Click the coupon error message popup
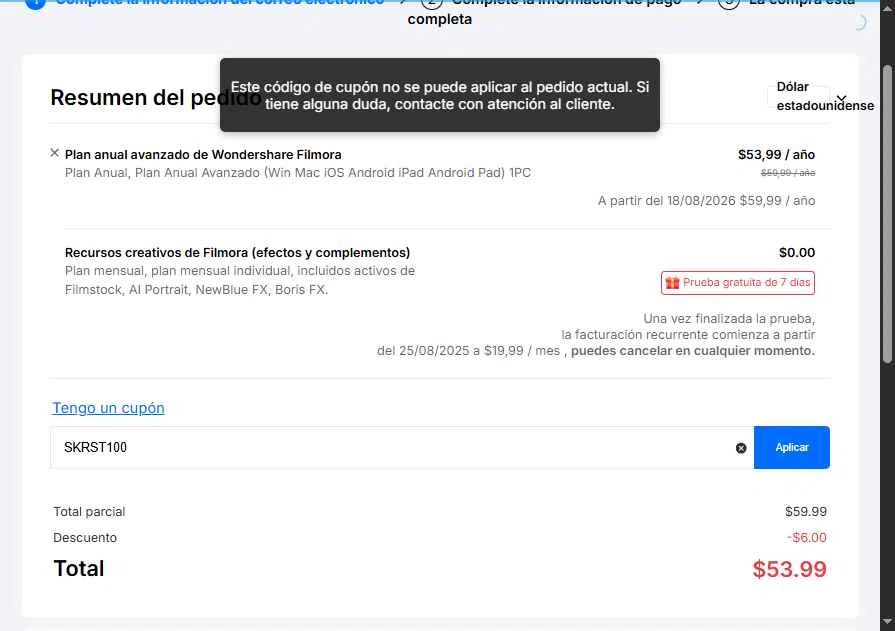895x631 pixels. pos(440,95)
